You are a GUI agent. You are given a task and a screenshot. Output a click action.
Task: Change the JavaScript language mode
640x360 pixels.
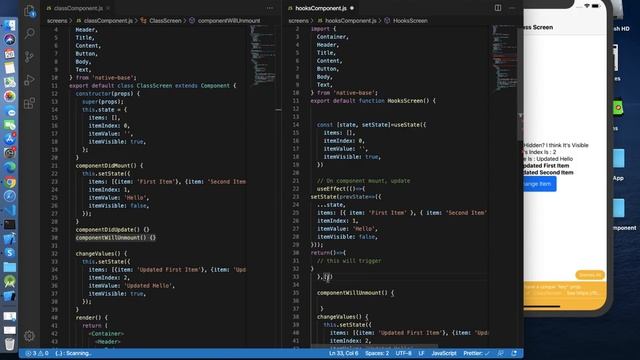pos(444,353)
